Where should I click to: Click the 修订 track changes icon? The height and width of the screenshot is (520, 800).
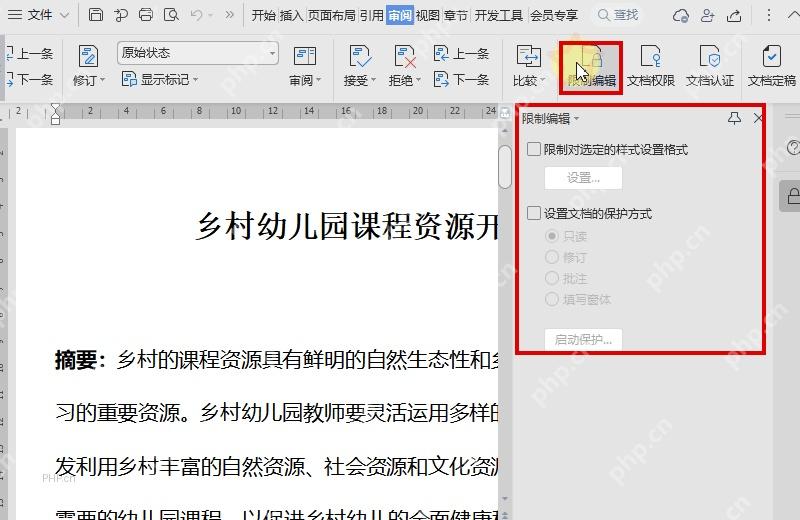88,56
